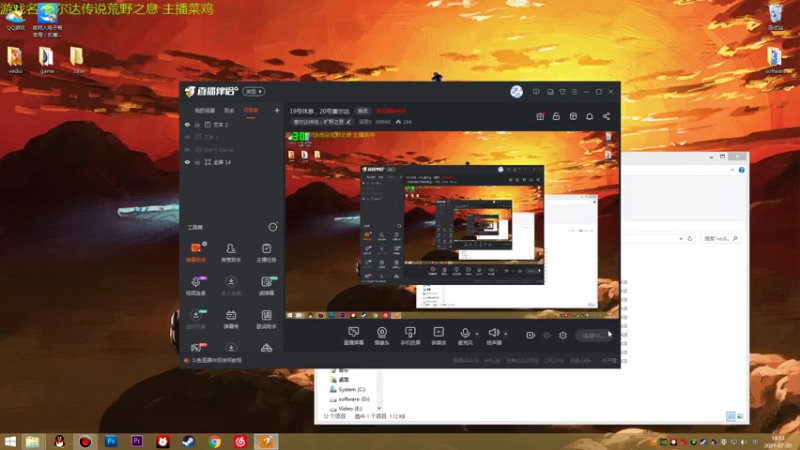This screenshot has width=800, height=450.
Task: Open Photoshop from the taskbar
Action: point(111,441)
